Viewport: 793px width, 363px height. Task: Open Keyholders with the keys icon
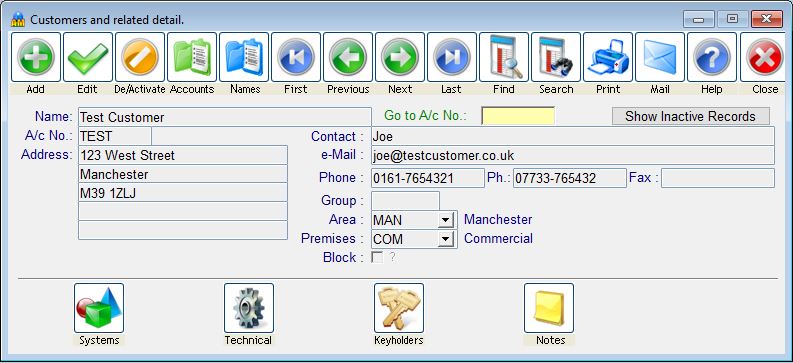pos(399,308)
